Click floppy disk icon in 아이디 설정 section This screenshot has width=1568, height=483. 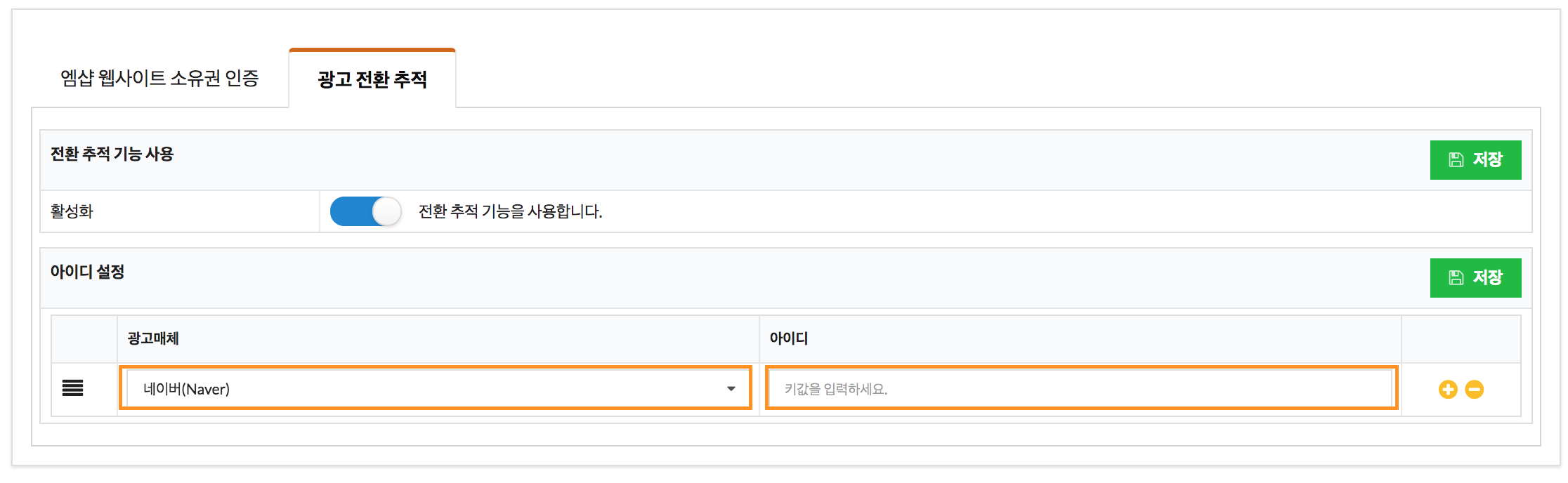point(1456,278)
